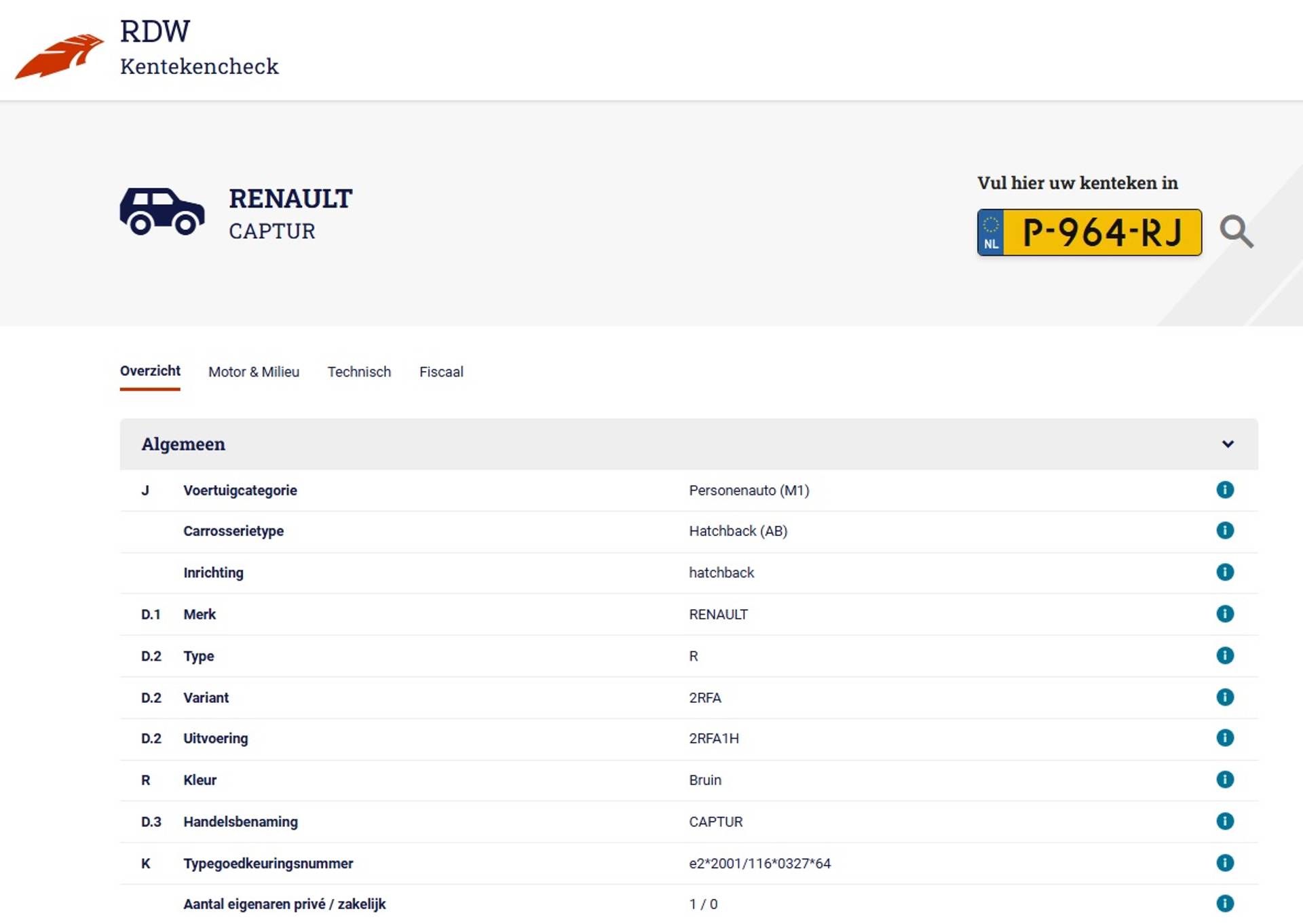The image size is (1303, 924).
Task: Open info for Aantal eigenaren row
Action: 1224,904
